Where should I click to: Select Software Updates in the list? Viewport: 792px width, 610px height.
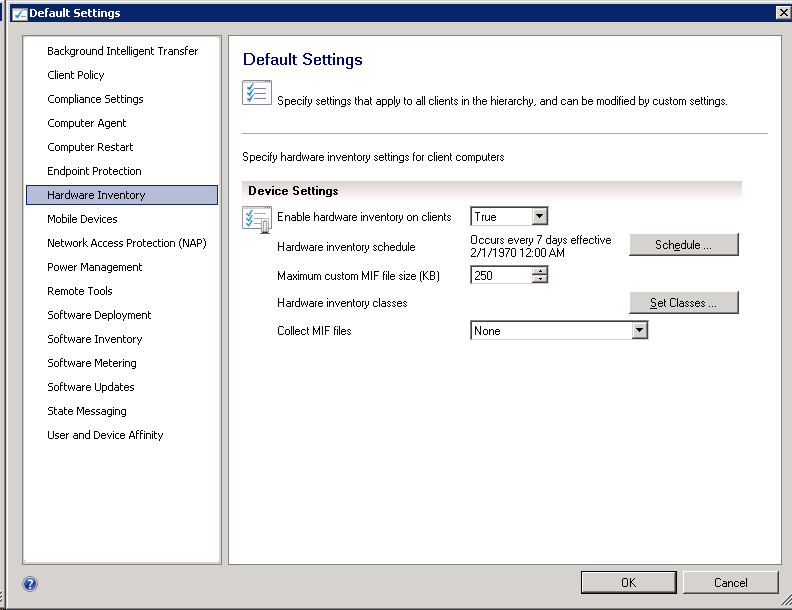point(122,387)
